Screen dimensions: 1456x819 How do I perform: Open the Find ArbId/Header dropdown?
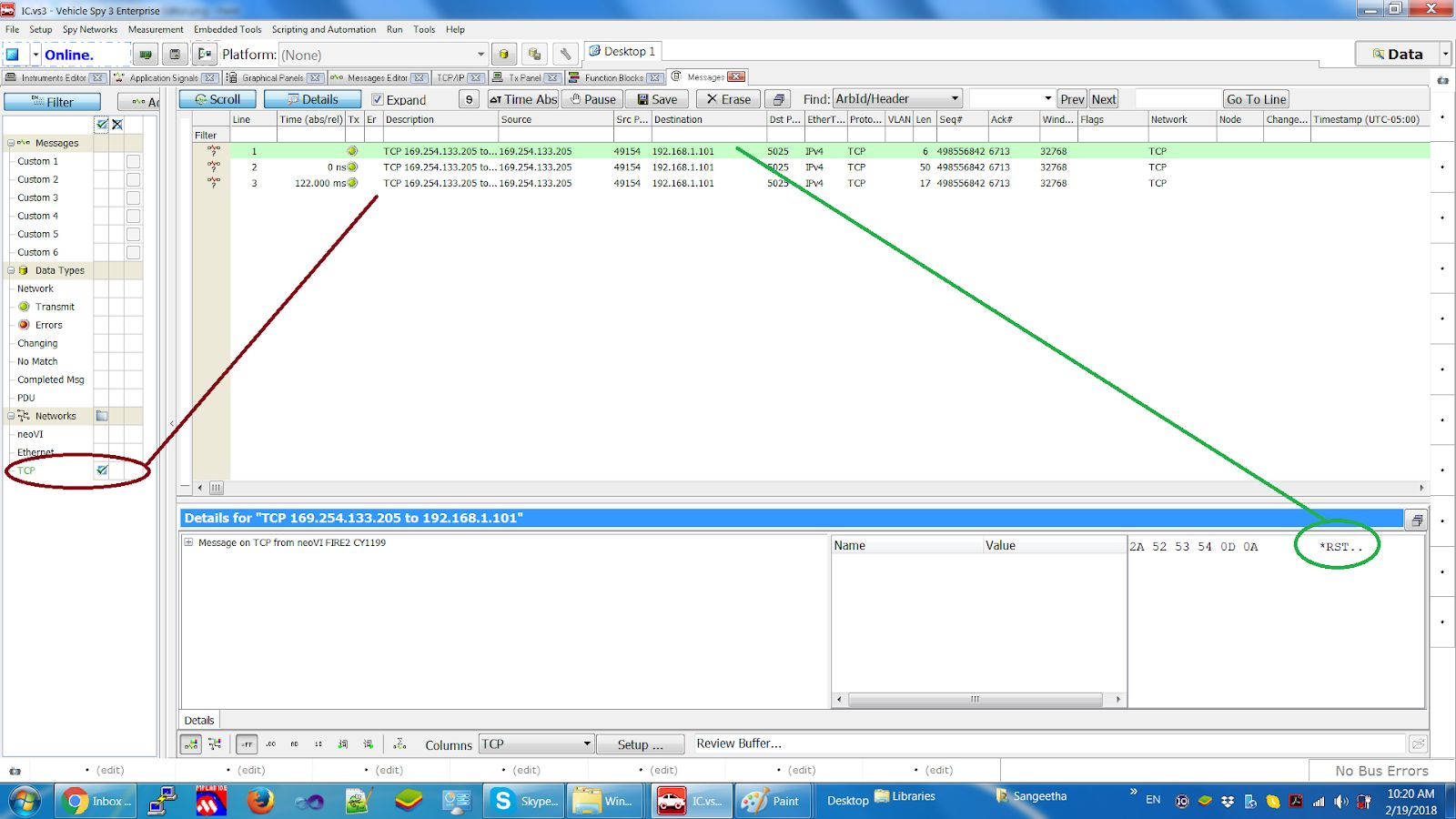pos(955,99)
